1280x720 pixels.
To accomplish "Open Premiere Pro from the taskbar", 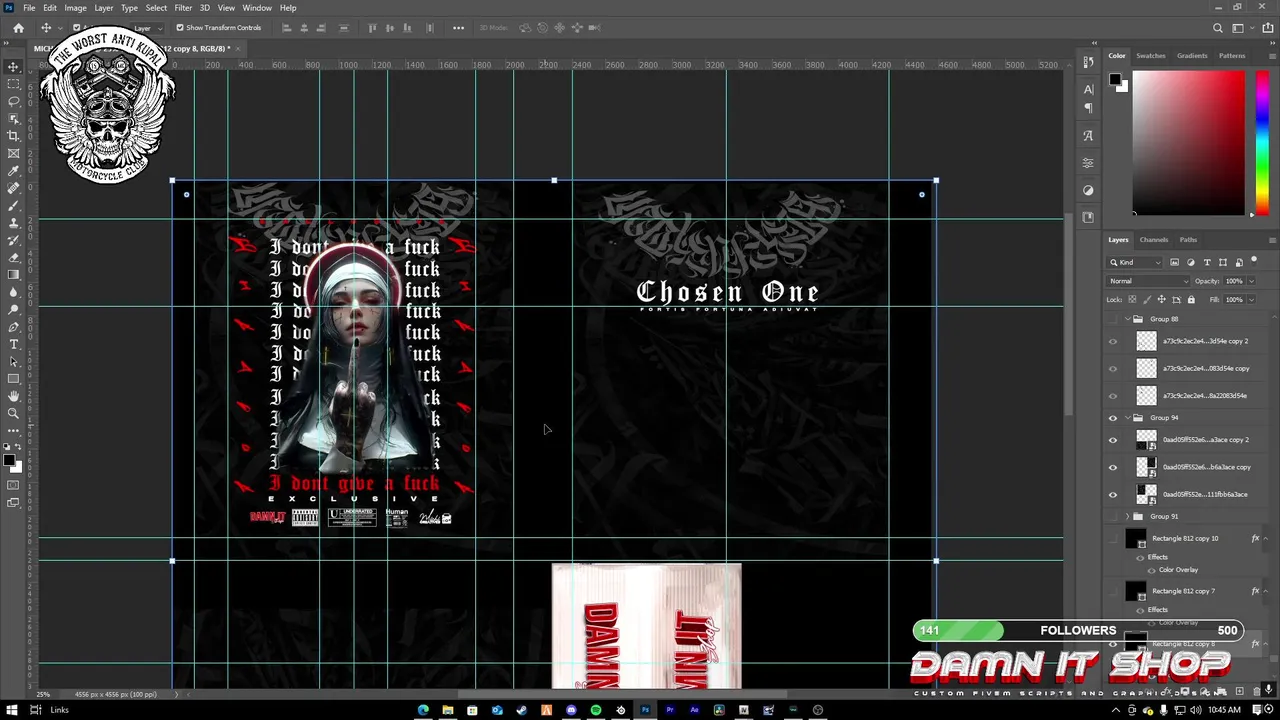I will coord(670,710).
